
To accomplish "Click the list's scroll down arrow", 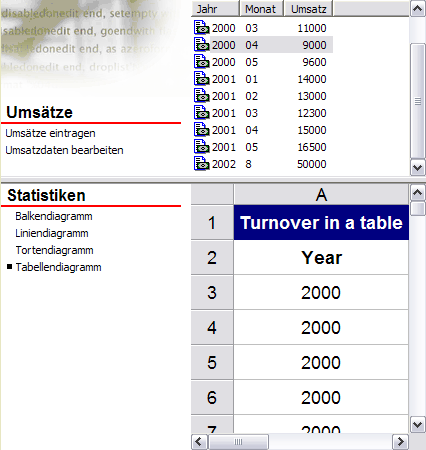I will (417, 167).
